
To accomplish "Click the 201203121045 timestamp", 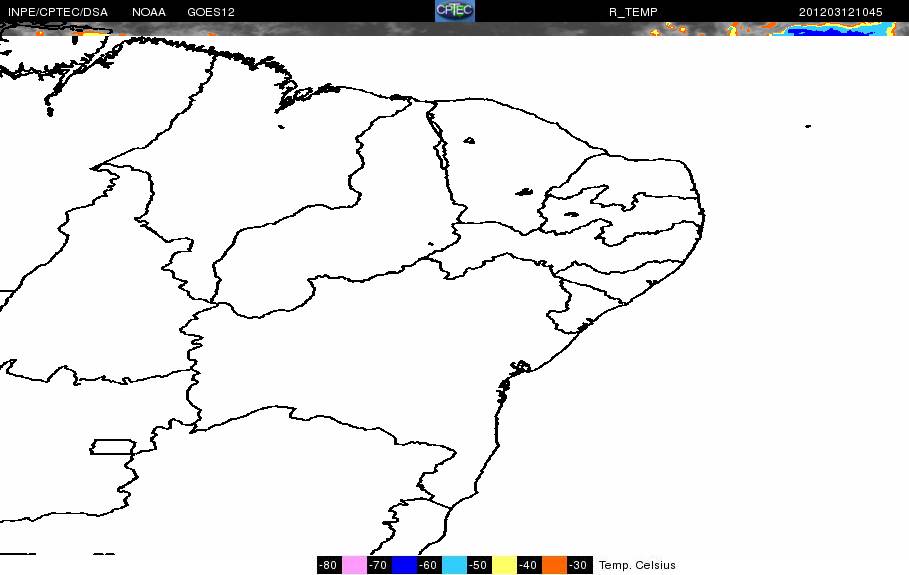I will [x=841, y=12].
